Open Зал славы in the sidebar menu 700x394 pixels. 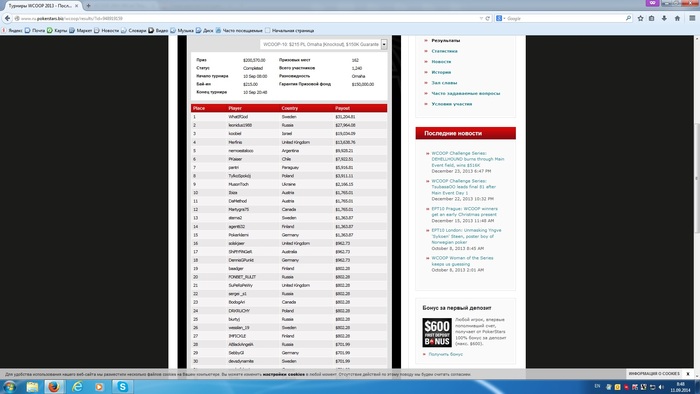444,83
